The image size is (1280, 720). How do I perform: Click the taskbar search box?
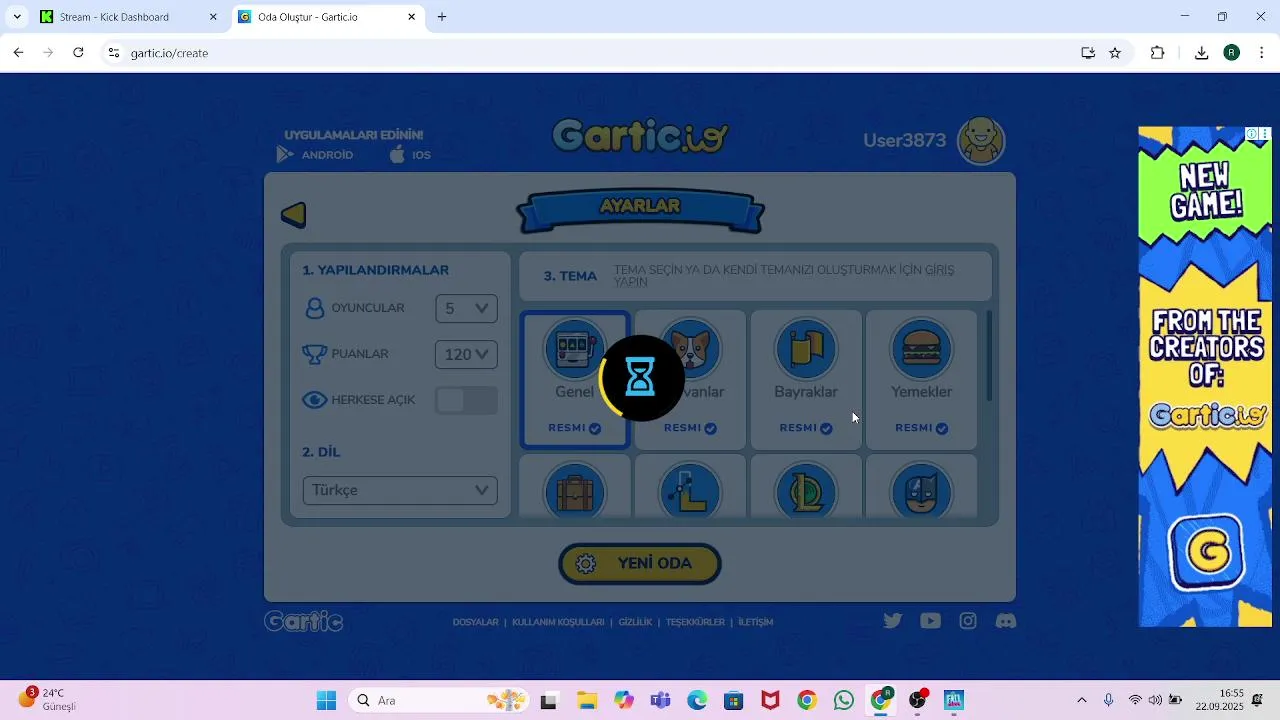[440, 700]
